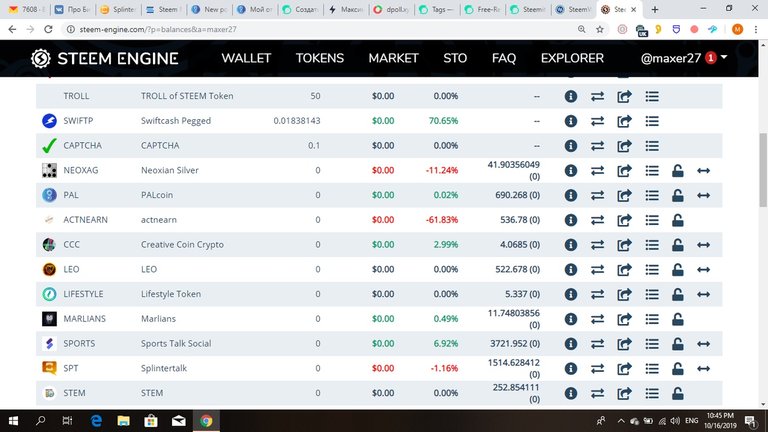Image resolution: width=768 pixels, height=432 pixels.
Task: Open history list icon in LEO row
Action: pyautogui.click(x=651, y=269)
